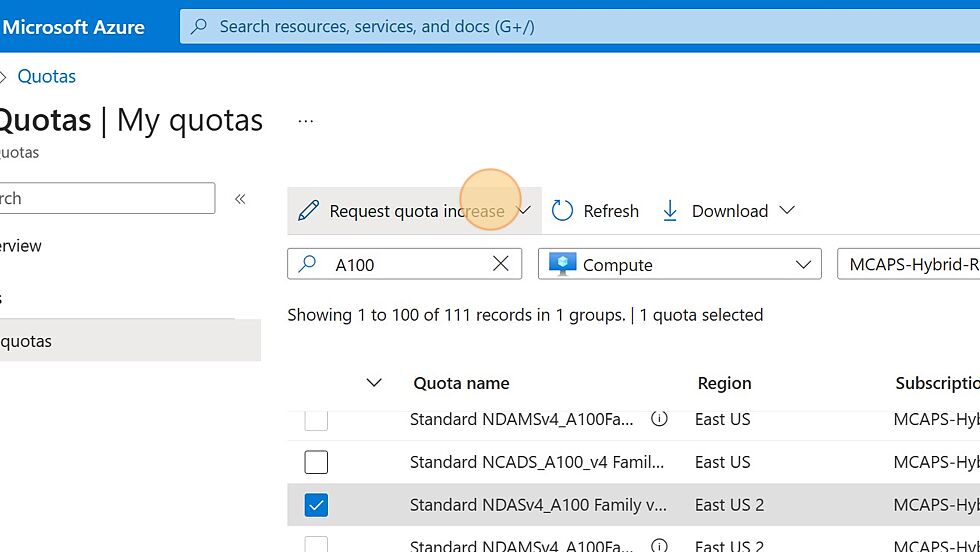980x552 pixels.
Task: Sort by Quota name column
Action: tap(461, 383)
